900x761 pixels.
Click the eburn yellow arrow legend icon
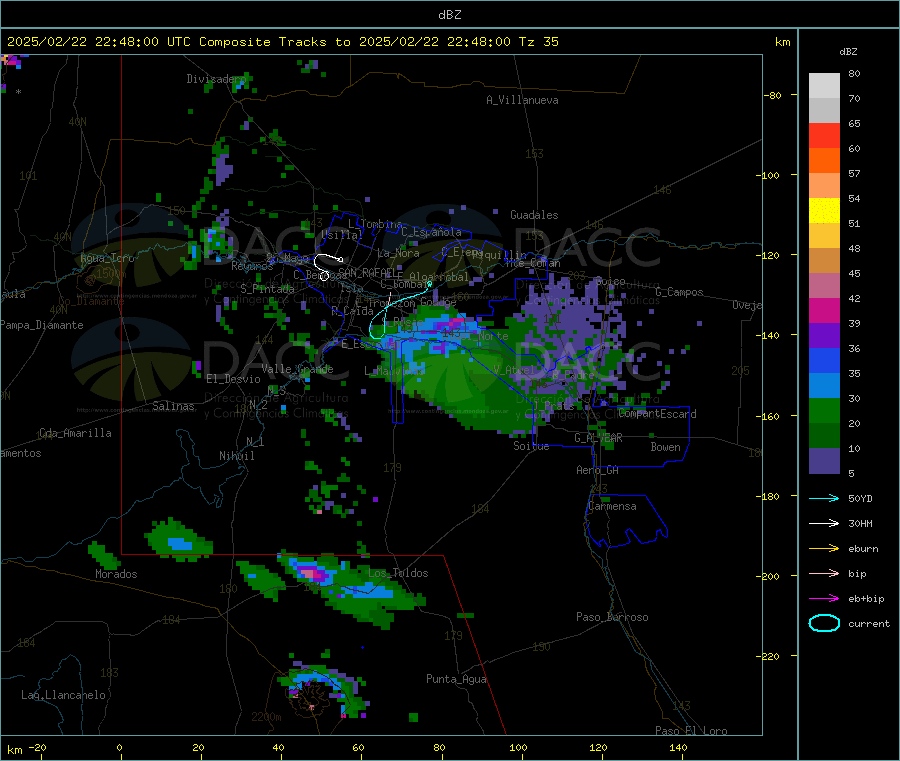click(x=824, y=548)
